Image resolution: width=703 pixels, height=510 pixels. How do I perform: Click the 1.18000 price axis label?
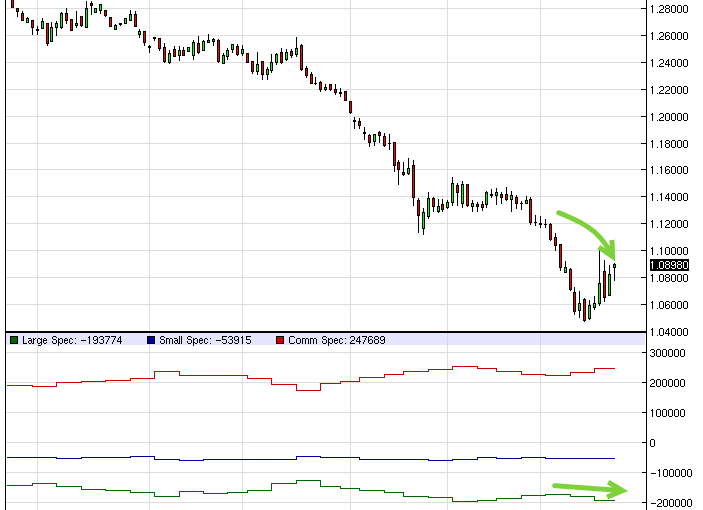tap(669, 144)
